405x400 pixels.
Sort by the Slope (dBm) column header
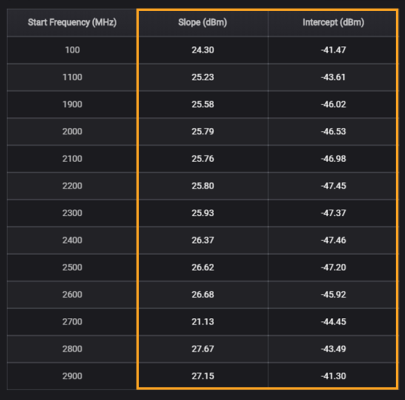(x=203, y=23)
